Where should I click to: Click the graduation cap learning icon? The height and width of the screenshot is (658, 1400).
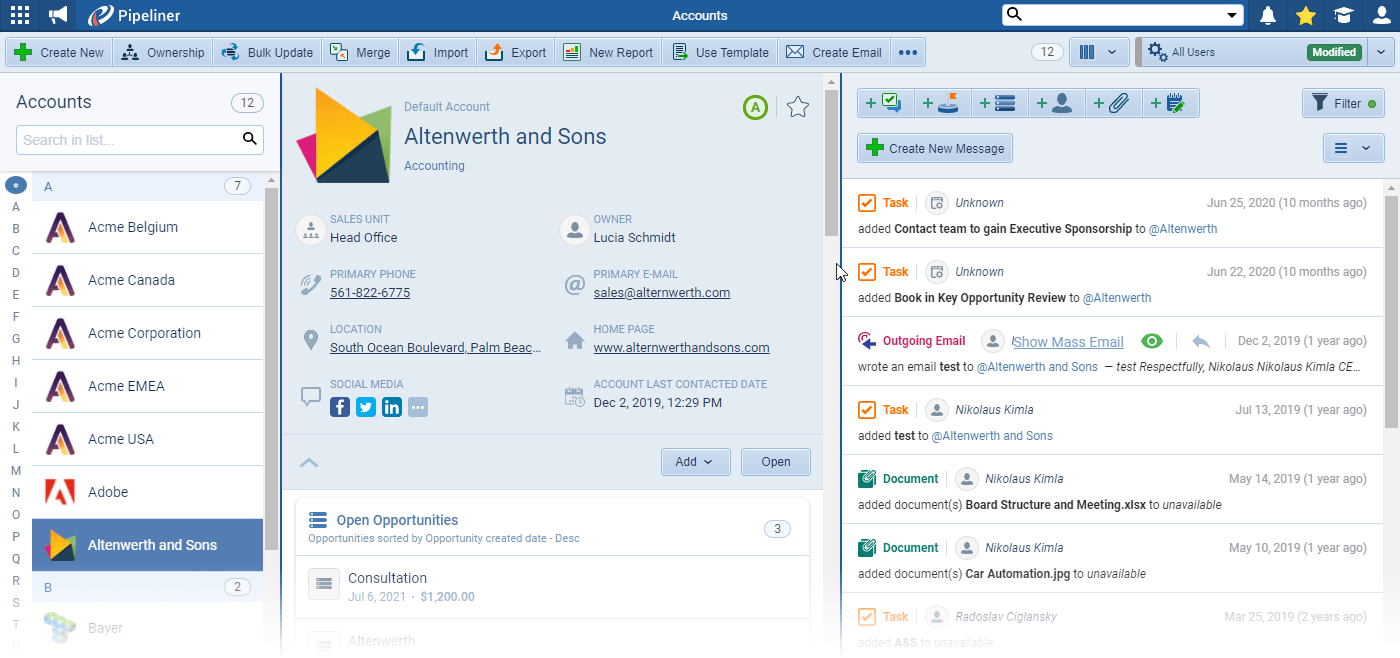click(1343, 15)
